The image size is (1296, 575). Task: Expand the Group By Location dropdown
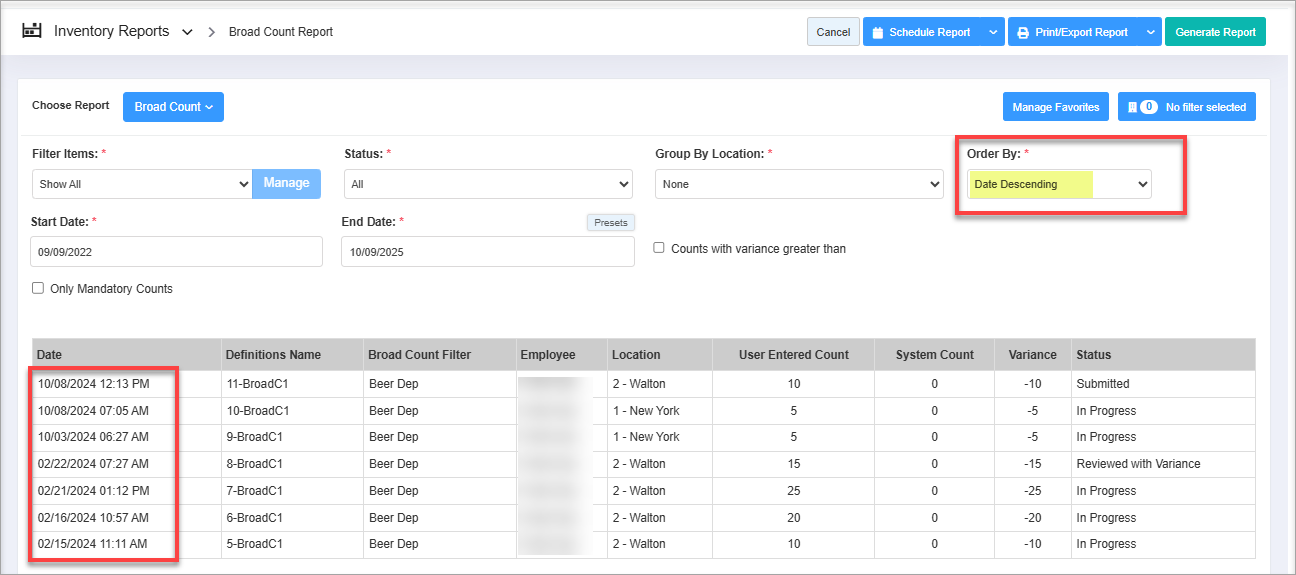click(799, 184)
